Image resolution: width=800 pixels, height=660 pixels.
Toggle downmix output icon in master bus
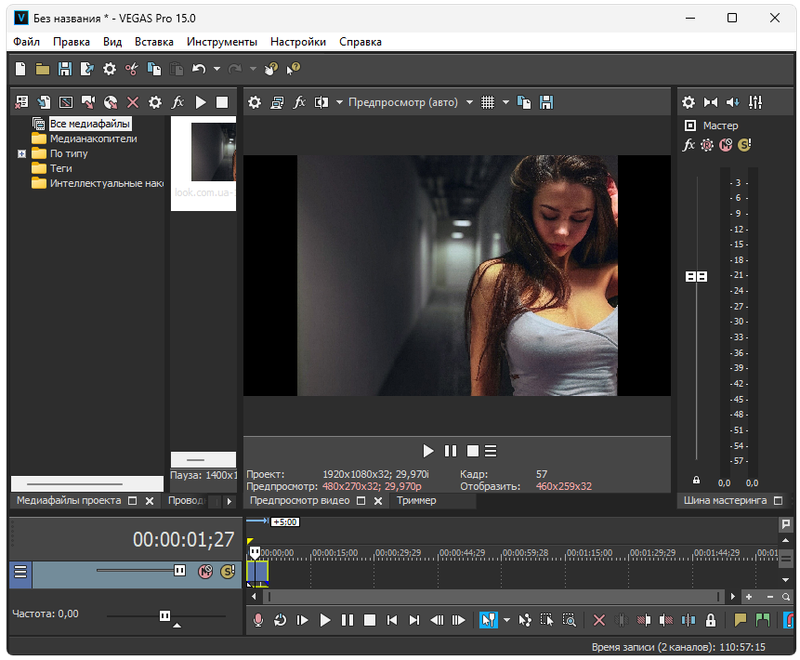tap(711, 103)
